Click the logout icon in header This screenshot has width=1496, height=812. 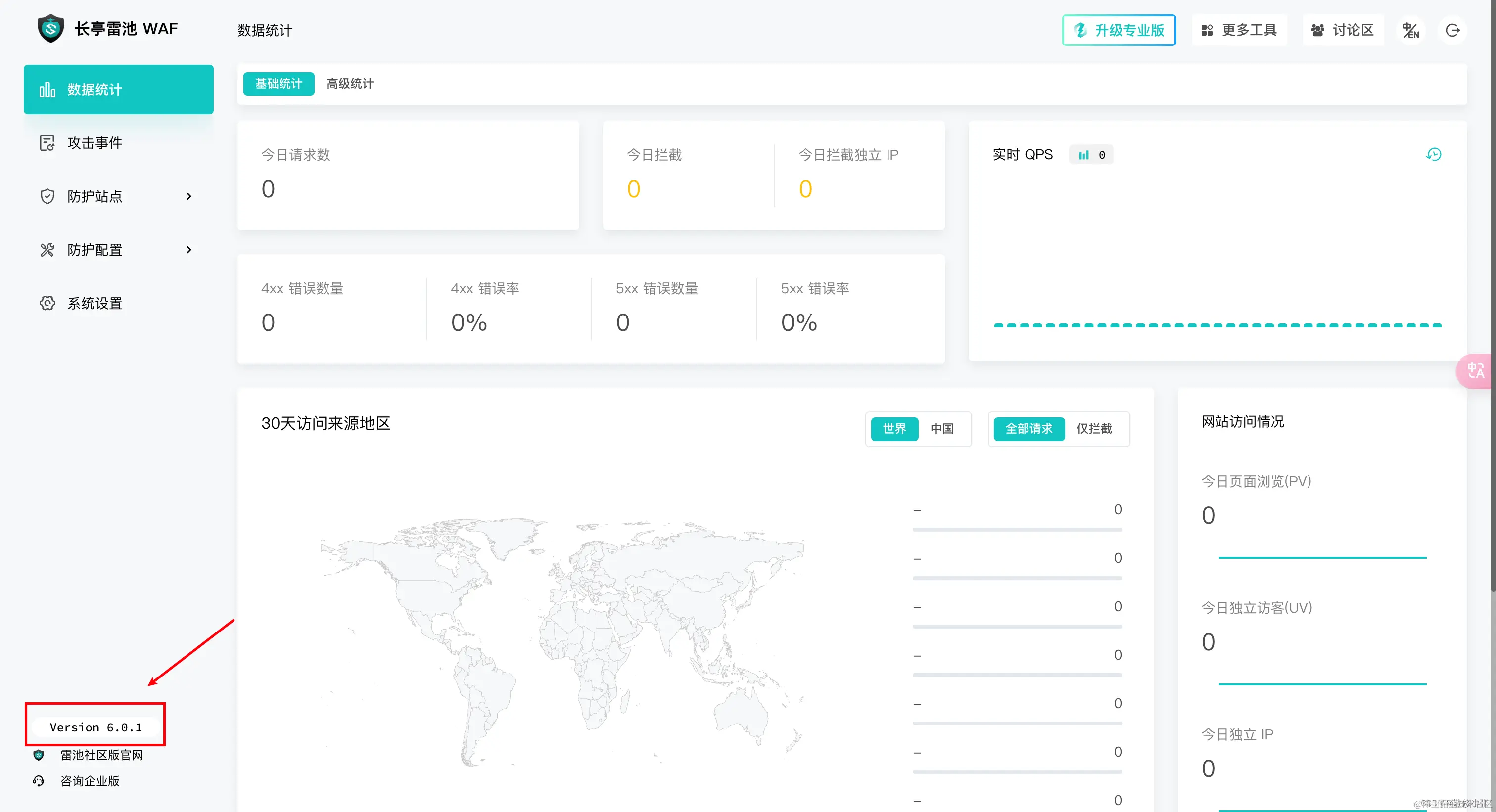[x=1452, y=30]
